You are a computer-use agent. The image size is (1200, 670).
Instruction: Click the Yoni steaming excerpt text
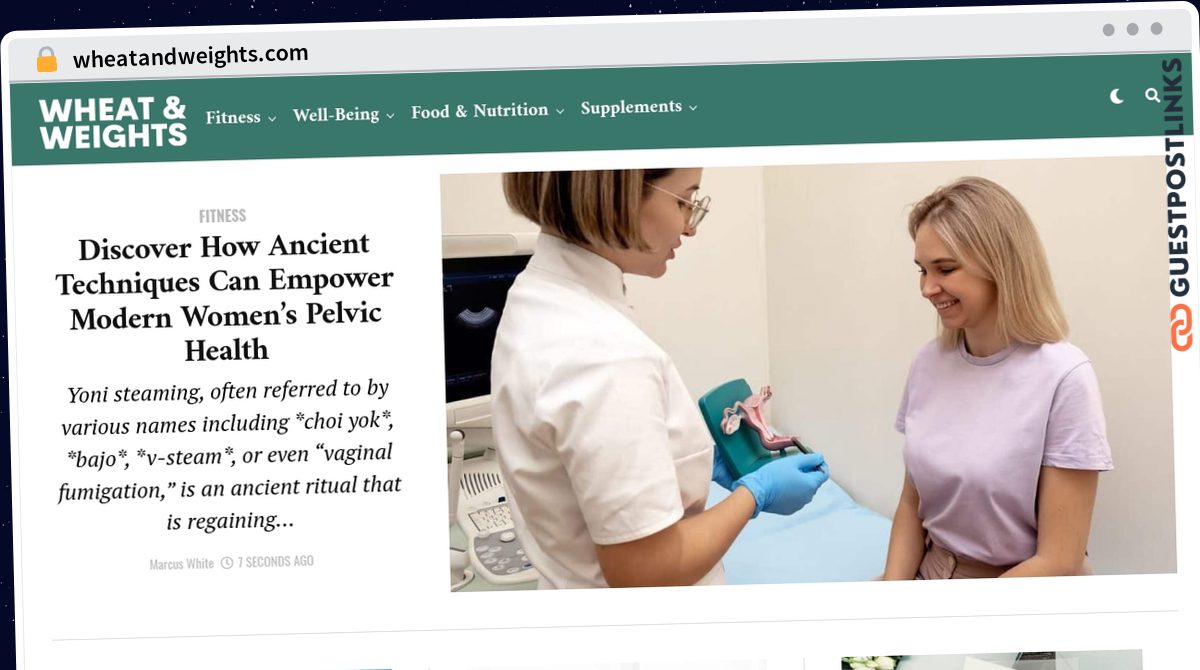[231, 455]
